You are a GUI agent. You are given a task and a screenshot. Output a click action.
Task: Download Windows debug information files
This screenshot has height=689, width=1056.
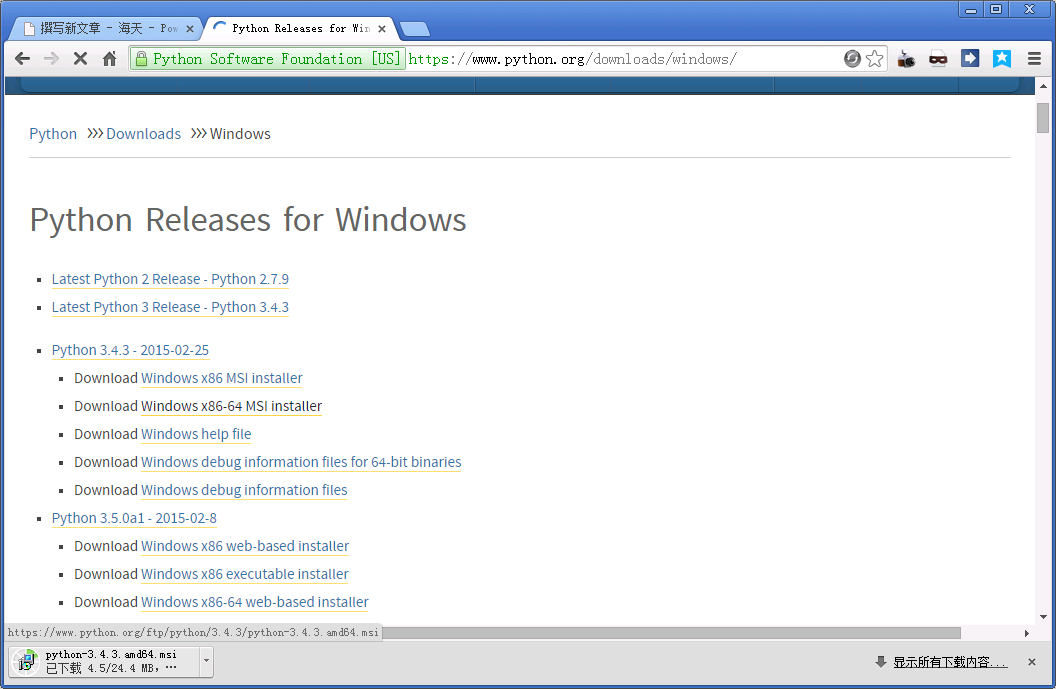tap(244, 490)
